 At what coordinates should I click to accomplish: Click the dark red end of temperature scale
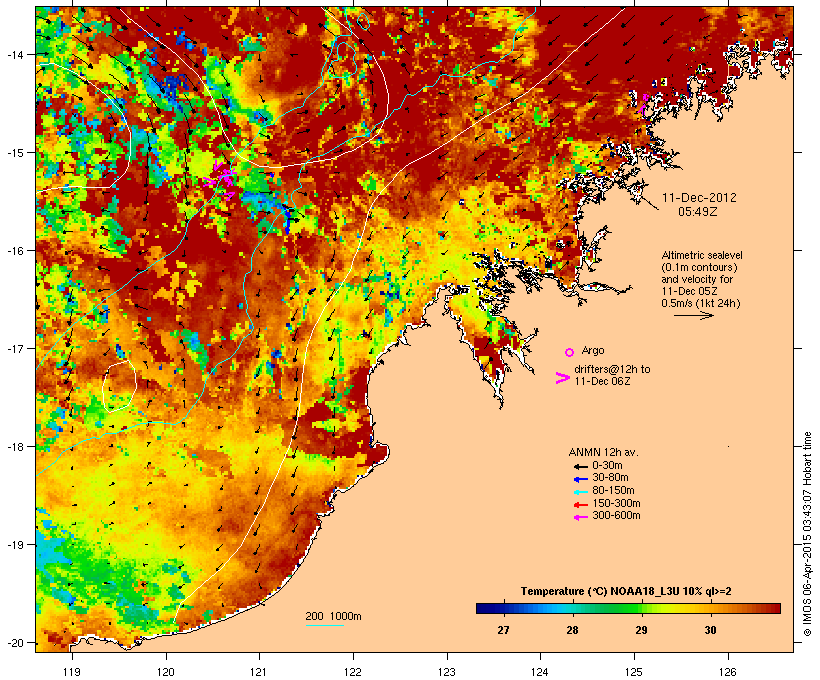pyautogui.click(x=775, y=608)
